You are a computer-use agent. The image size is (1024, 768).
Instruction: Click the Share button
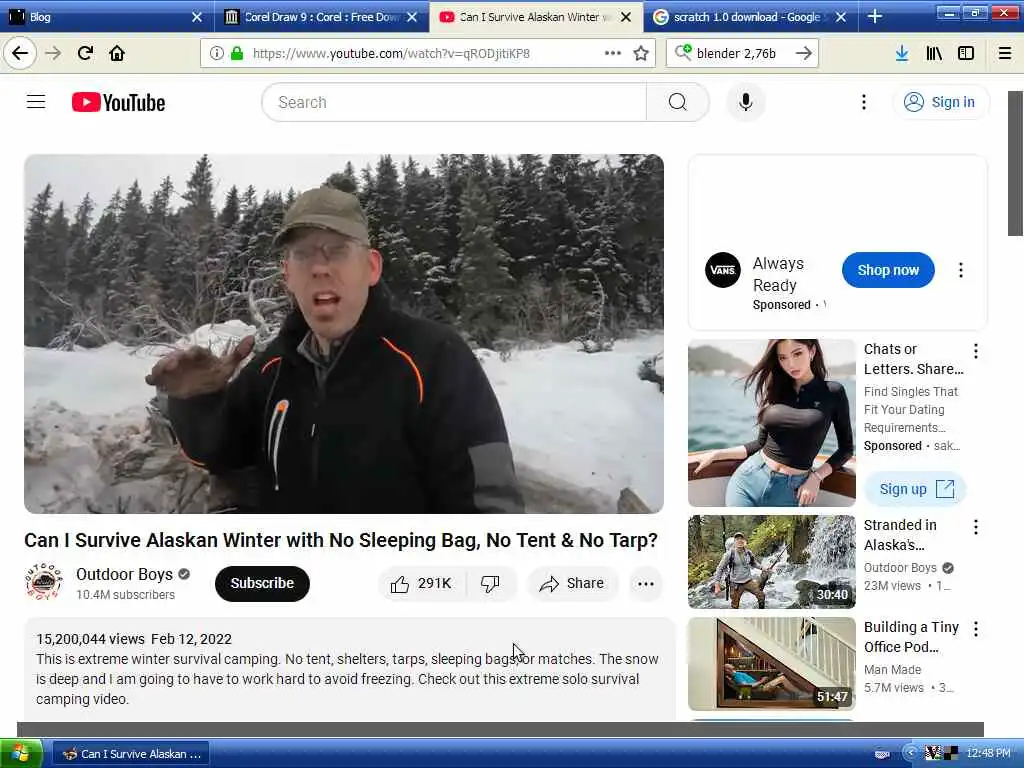572,584
